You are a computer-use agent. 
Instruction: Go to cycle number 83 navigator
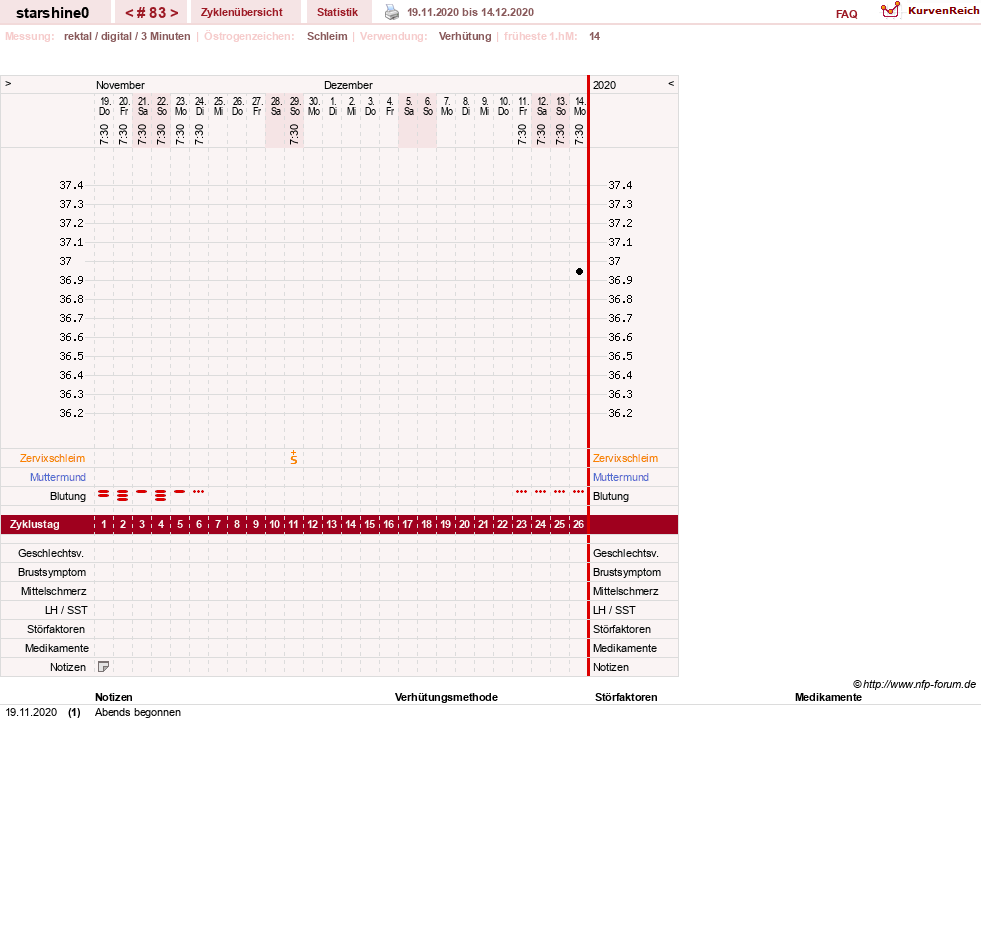pos(151,13)
